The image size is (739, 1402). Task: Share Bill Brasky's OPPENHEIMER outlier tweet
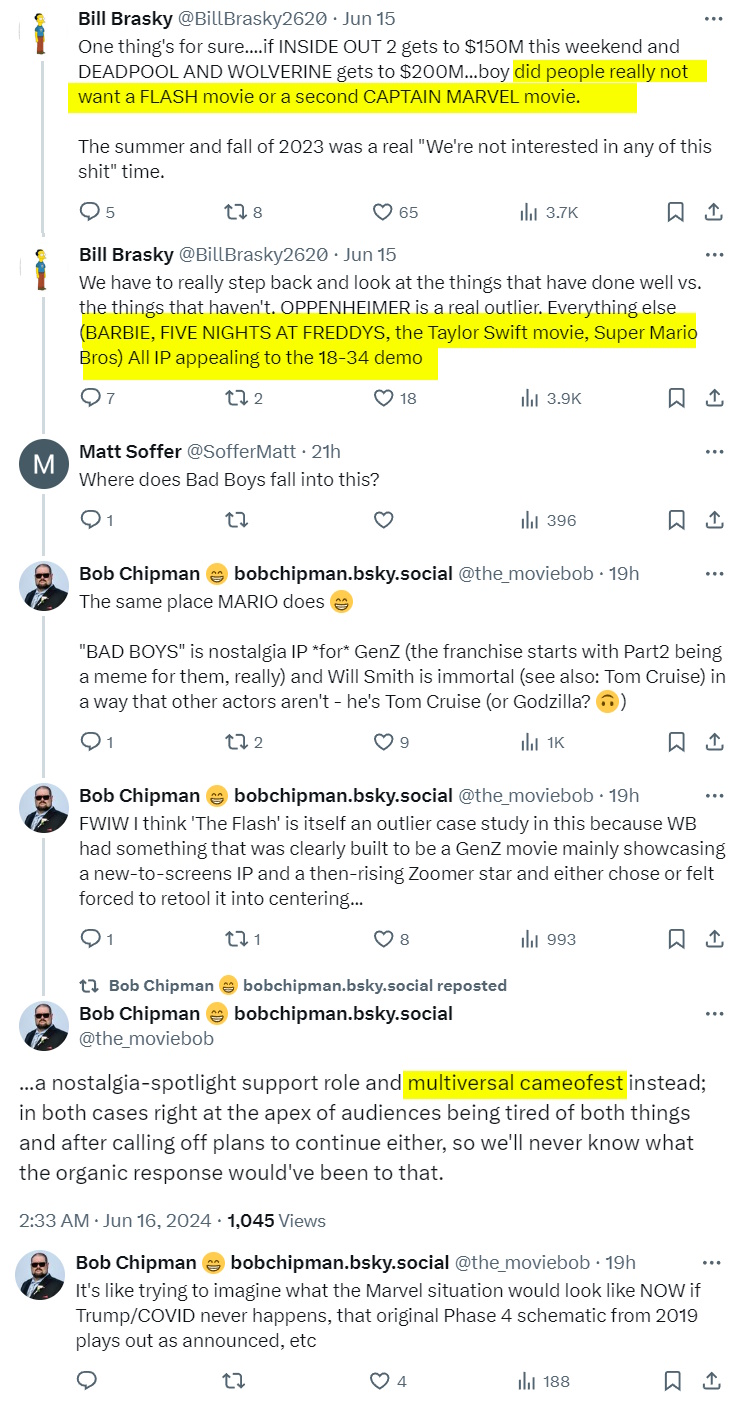coord(714,398)
